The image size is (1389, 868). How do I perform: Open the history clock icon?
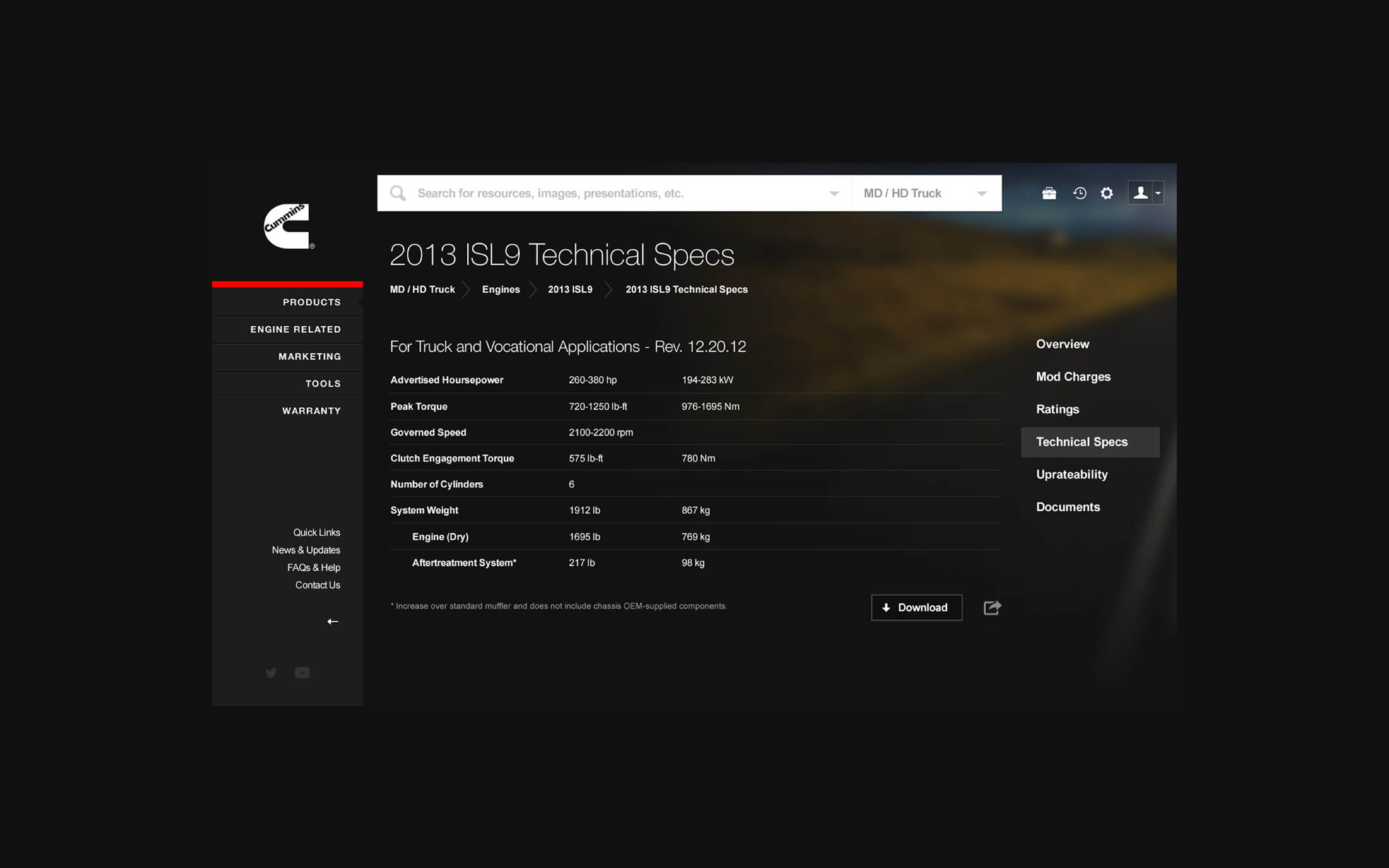coord(1080,193)
